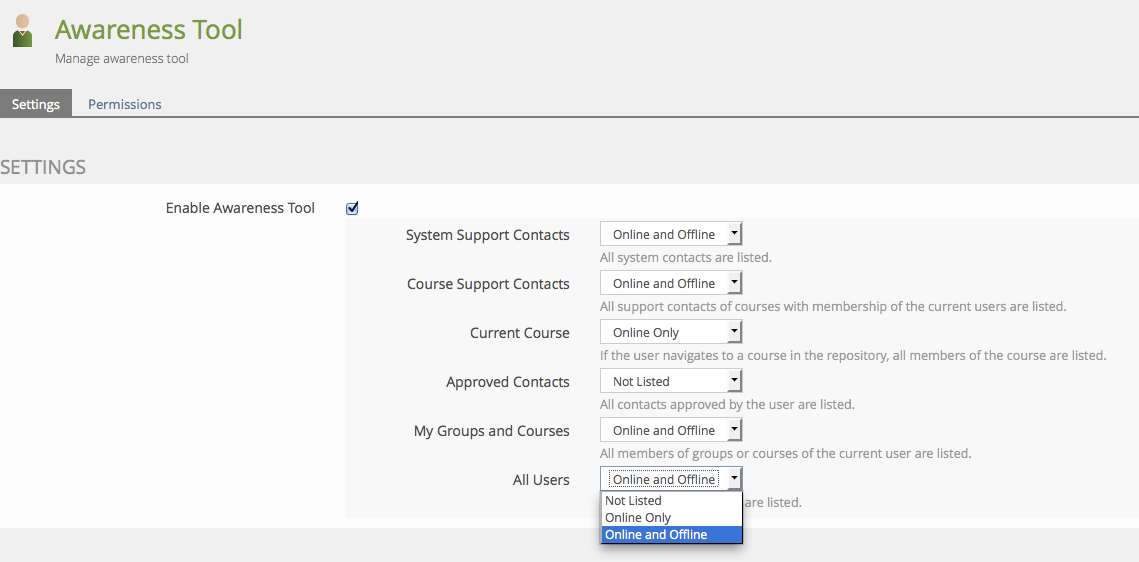
Task: Choose Online Only in open list
Action: pos(638,518)
